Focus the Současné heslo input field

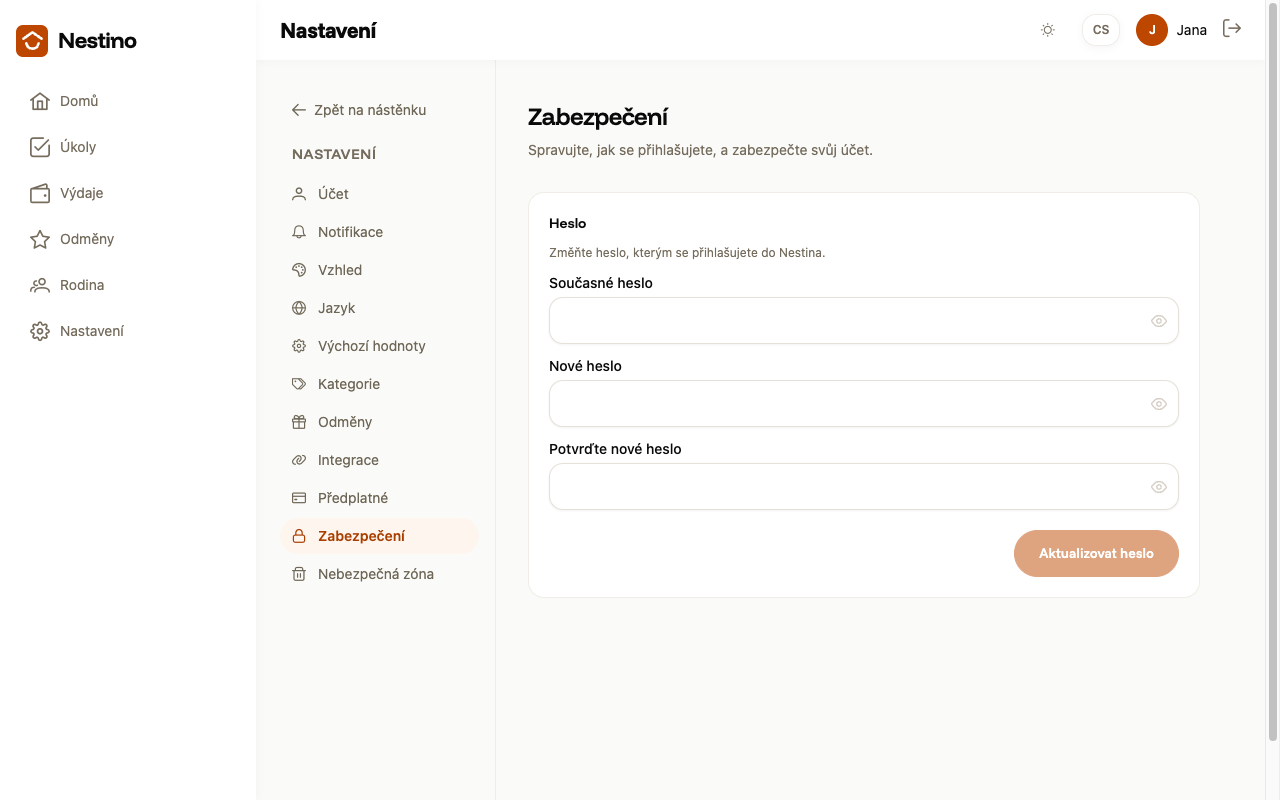coord(864,321)
